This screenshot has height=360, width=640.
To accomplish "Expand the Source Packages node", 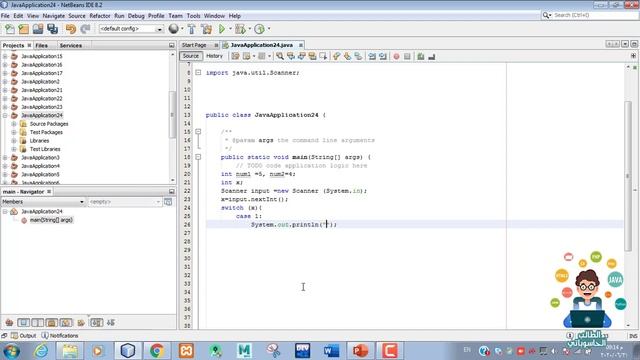I will click(13, 124).
